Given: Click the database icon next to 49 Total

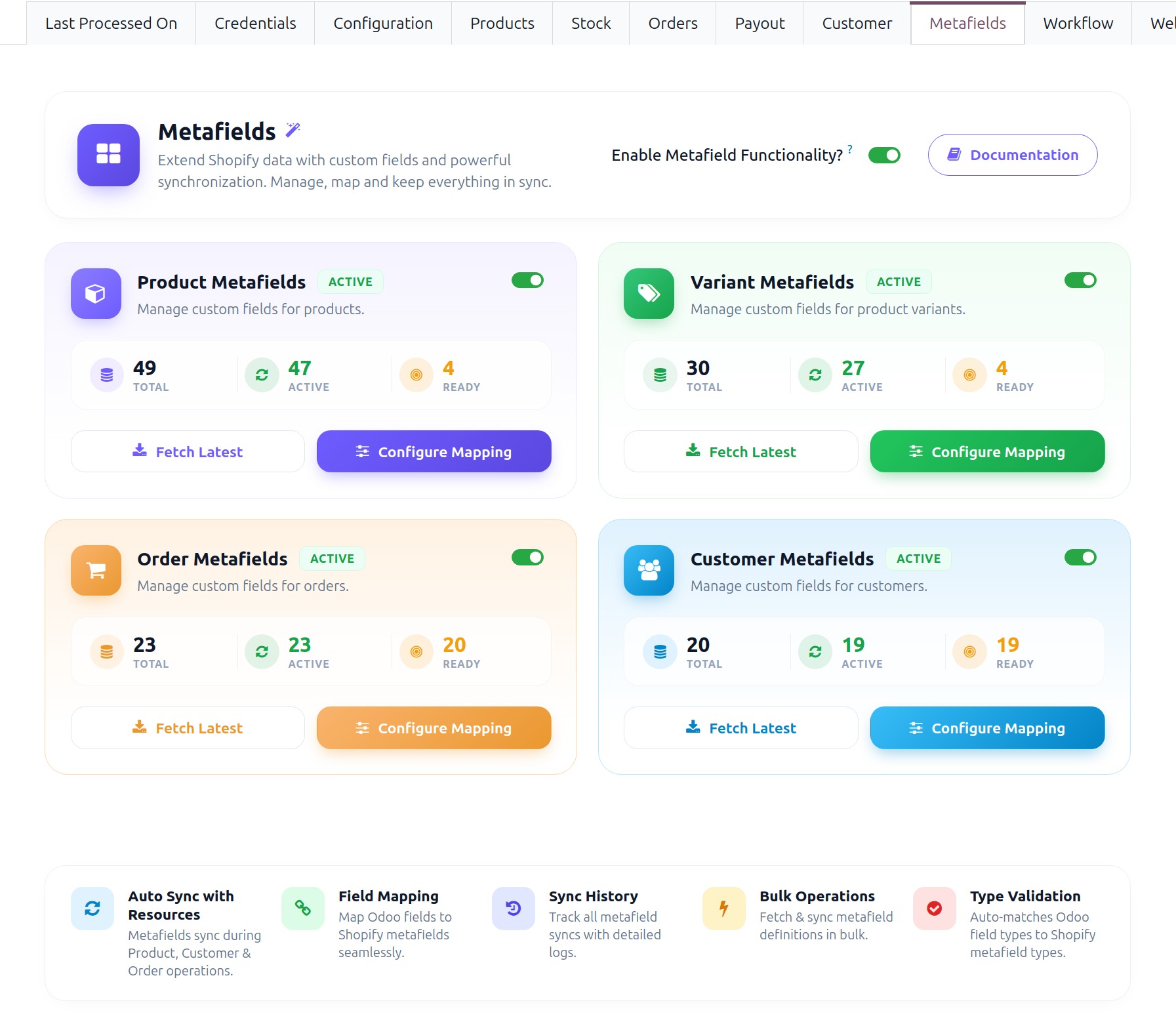Looking at the screenshot, I should (107, 375).
